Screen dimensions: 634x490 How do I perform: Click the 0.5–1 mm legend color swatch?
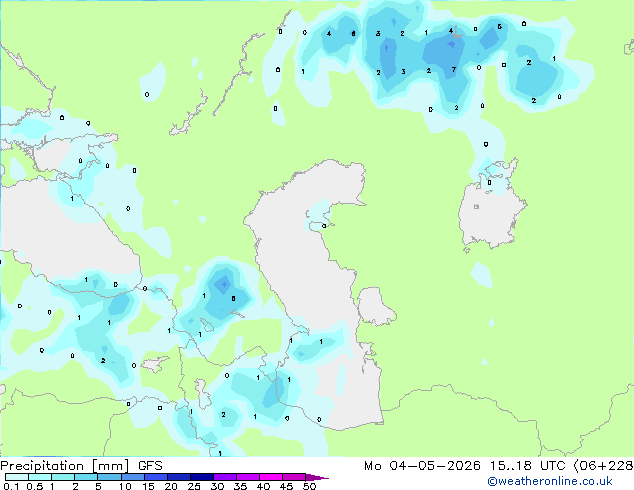[40, 477]
